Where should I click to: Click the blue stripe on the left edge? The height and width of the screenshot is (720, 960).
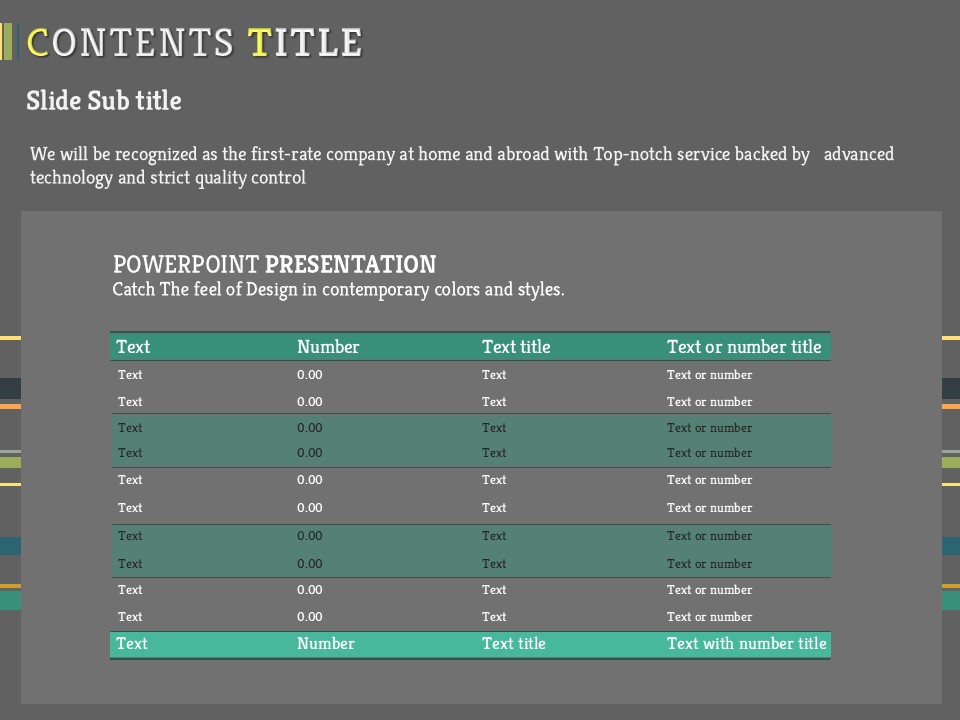click(10, 546)
